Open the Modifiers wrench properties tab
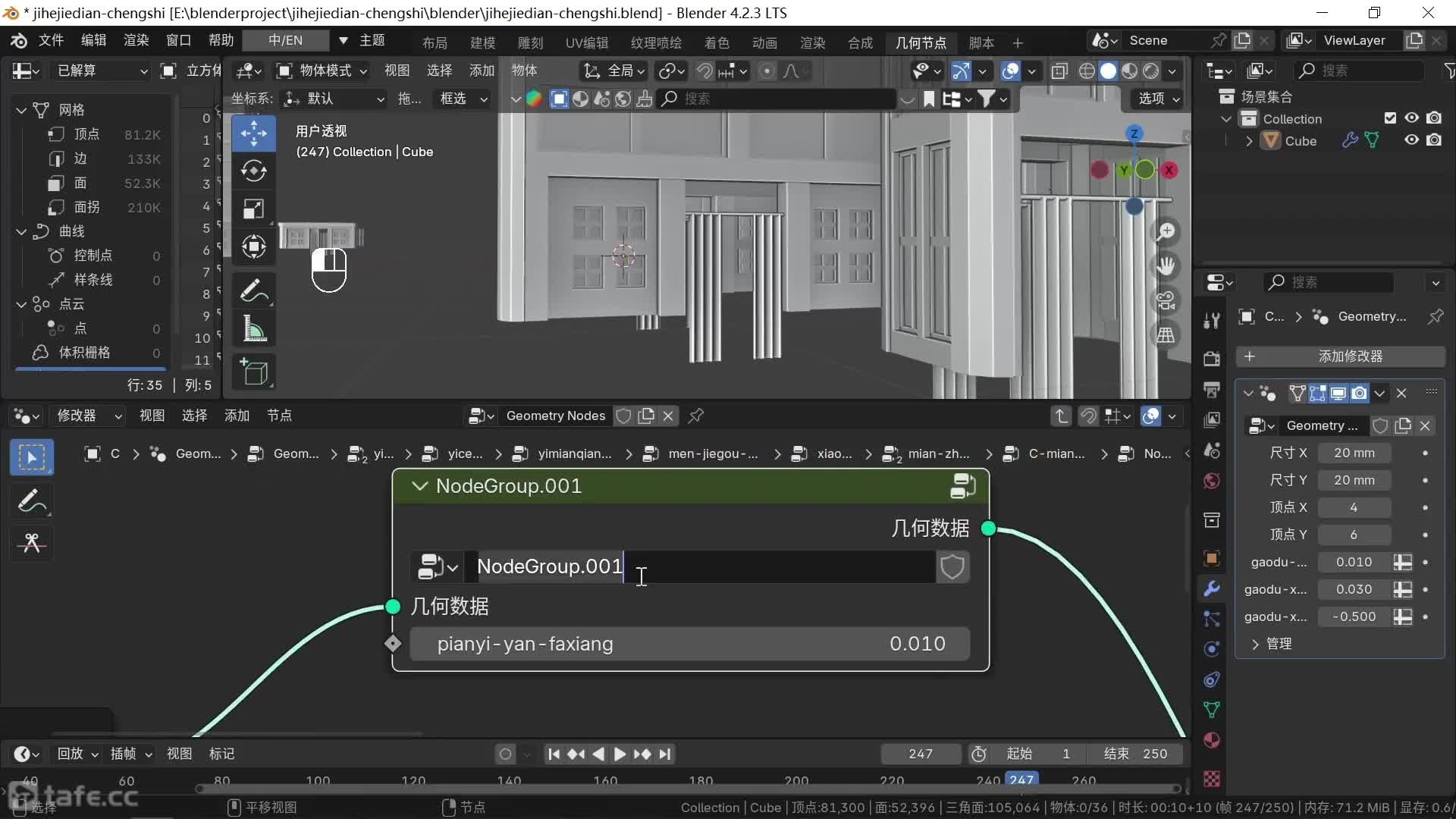 (x=1211, y=588)
